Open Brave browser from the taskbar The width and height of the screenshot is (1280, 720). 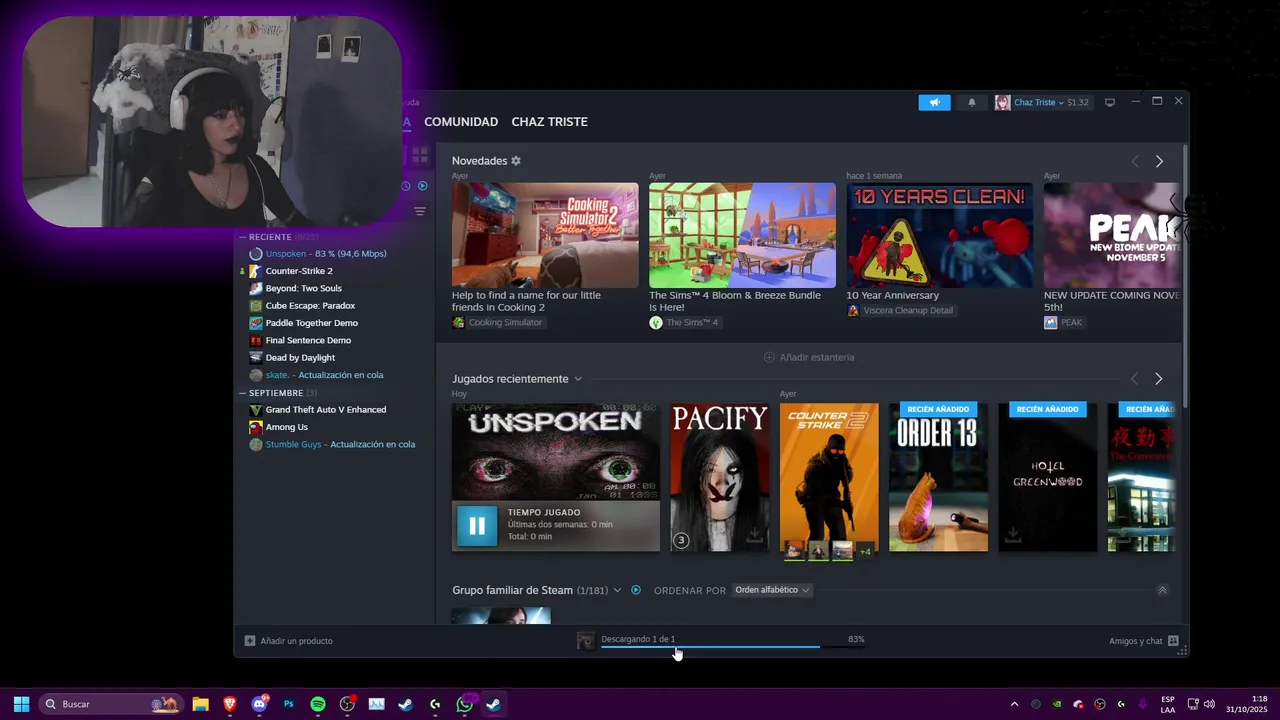[x=230, y=704]
